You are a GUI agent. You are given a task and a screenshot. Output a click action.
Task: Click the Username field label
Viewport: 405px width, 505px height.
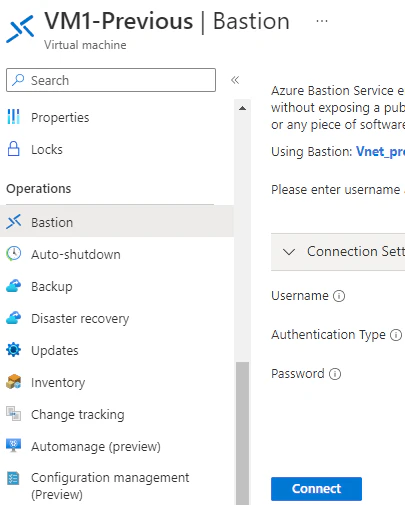pos(300,296)
